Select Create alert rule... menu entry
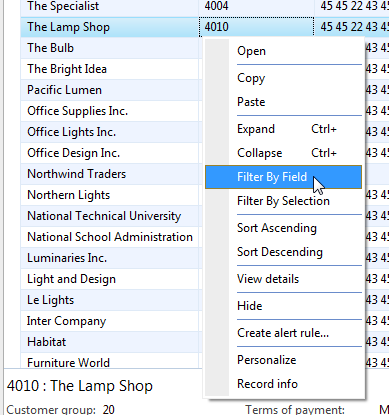The width and height of the screenshot is (389, 415). coord(283,333)
